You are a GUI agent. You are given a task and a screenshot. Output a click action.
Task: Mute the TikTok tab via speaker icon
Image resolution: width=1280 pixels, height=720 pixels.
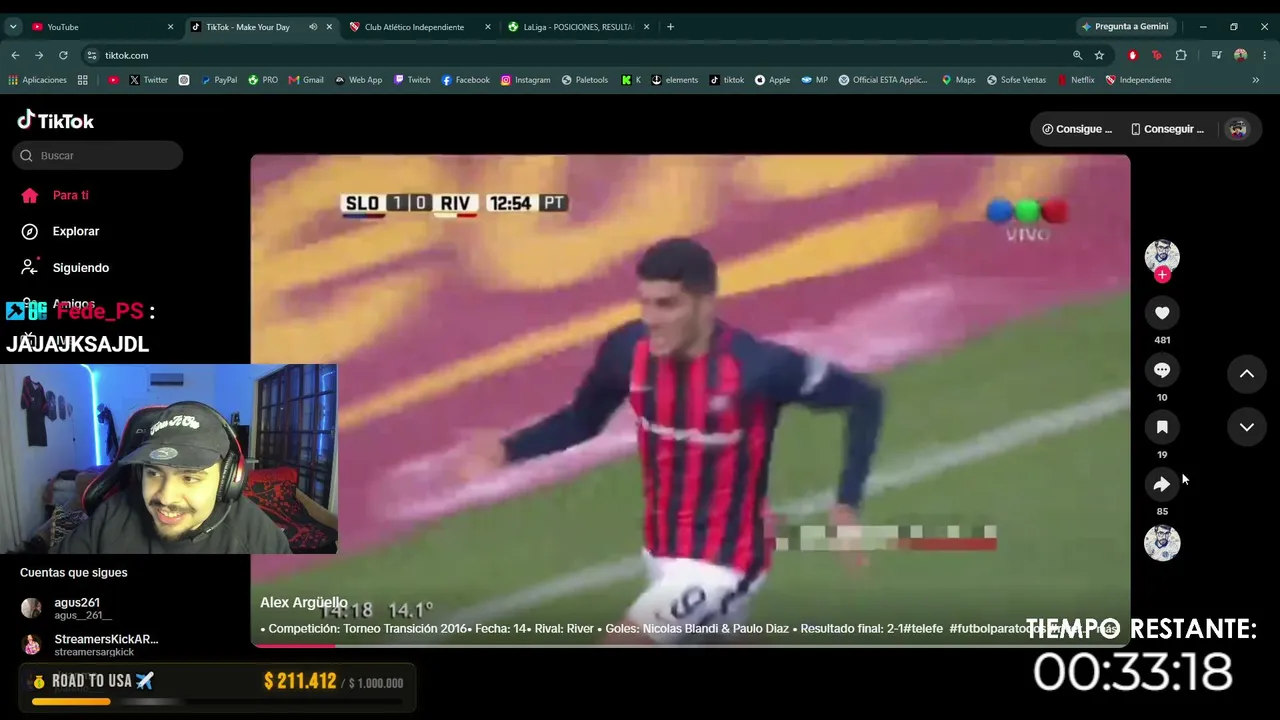point(313,27)
